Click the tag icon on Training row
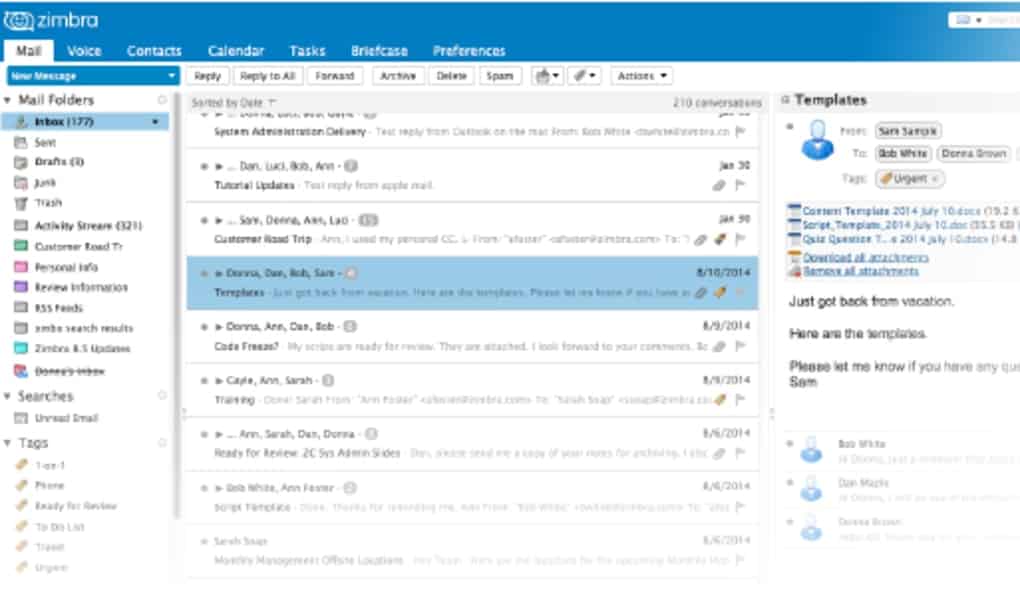The image size is (1020, 593). point(720,400)
